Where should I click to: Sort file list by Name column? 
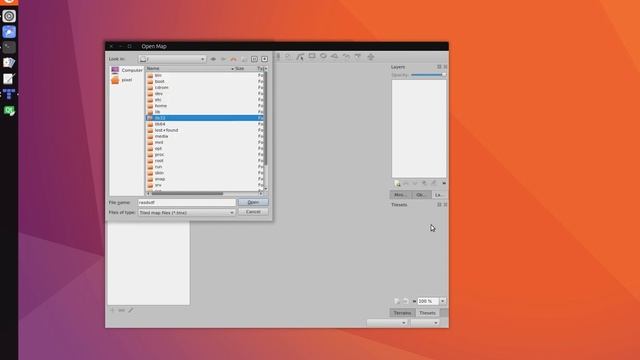pos(190,69)
